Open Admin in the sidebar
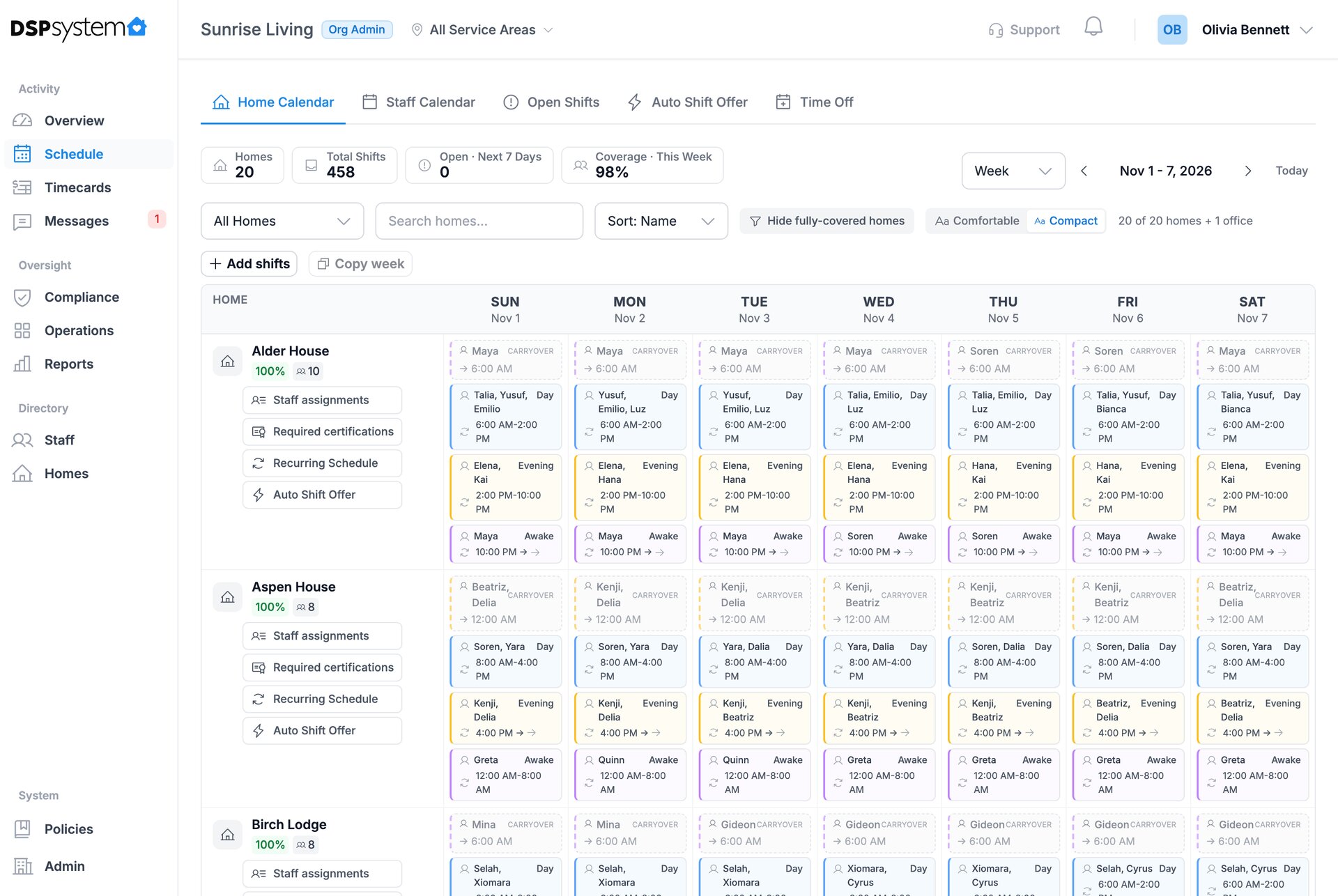Image resolution: width=1338 pixels, height=896 pixels. pyautogui.click(x=89, y=866)
